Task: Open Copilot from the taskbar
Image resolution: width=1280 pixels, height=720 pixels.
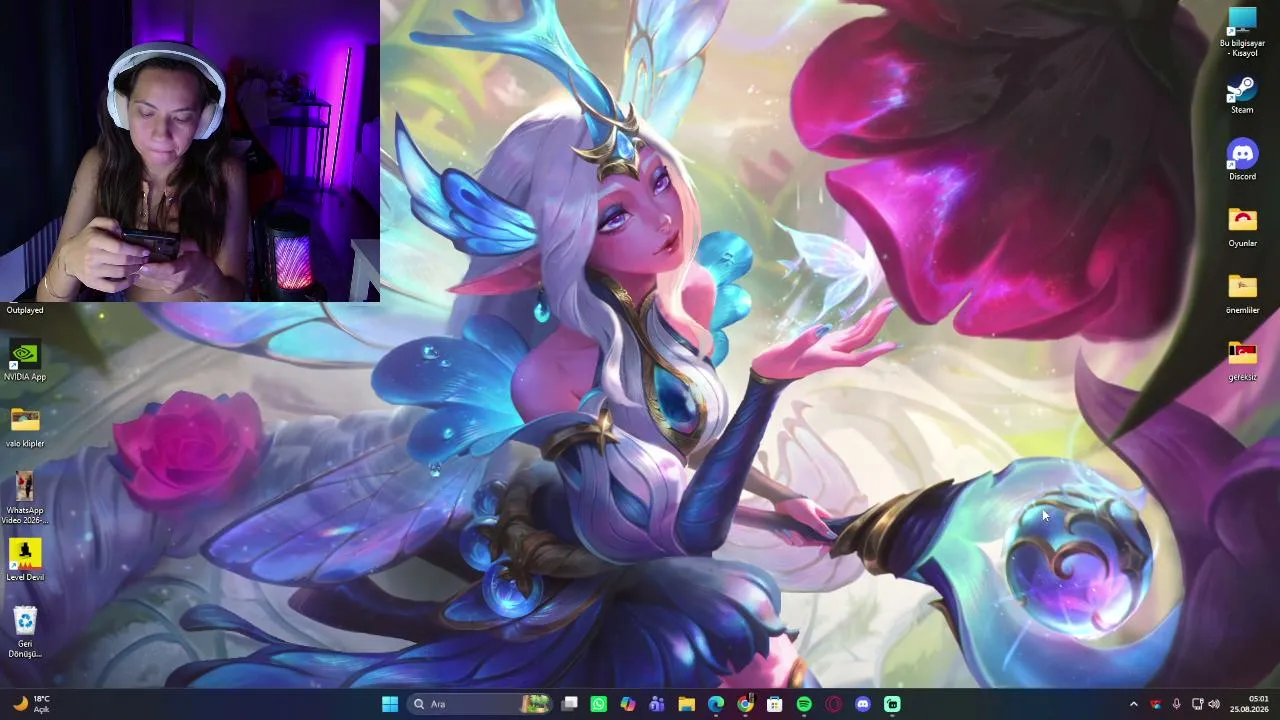Action: click(628, 704)
